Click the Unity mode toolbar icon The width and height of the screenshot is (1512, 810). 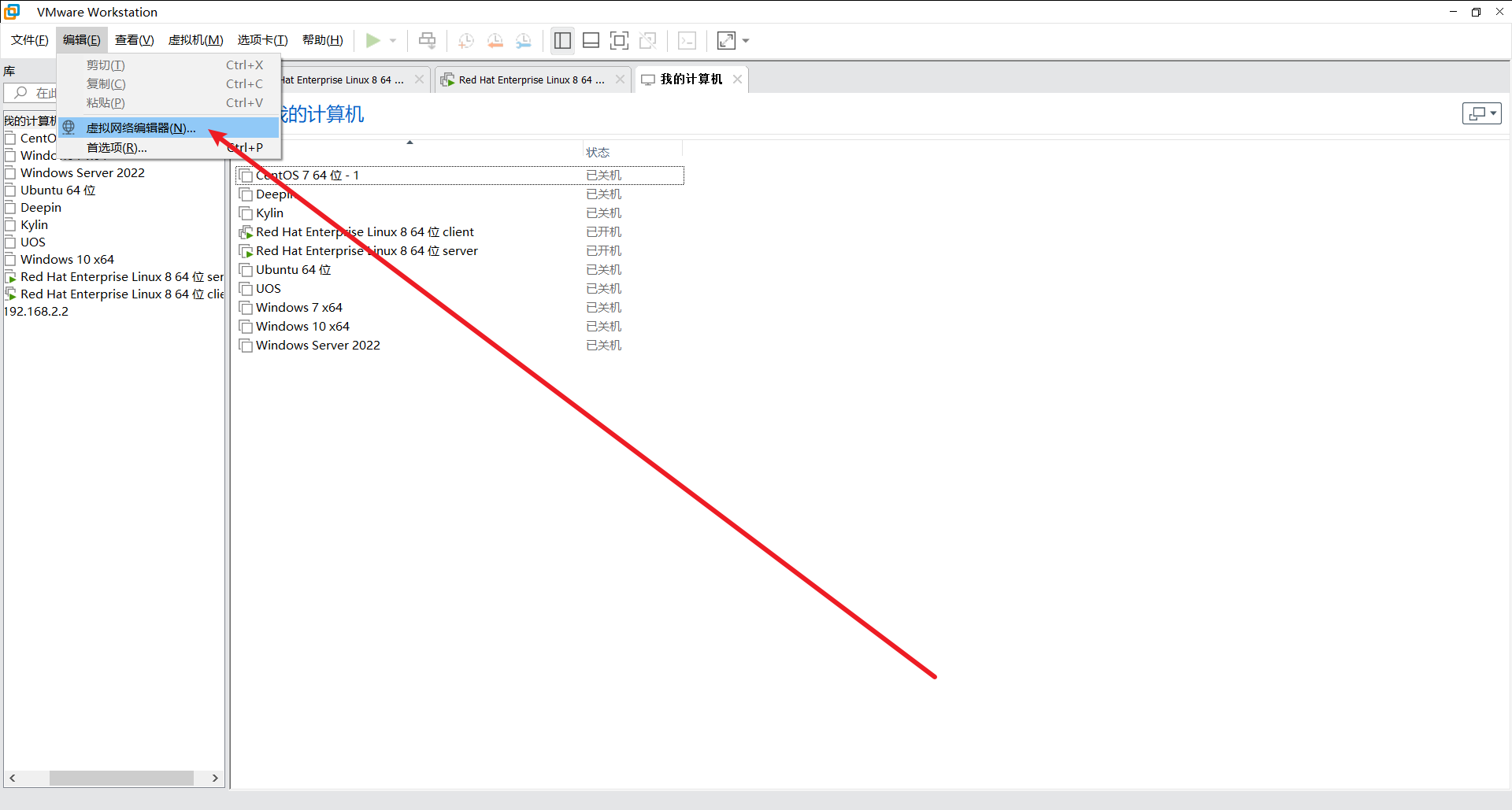point(648,40)
